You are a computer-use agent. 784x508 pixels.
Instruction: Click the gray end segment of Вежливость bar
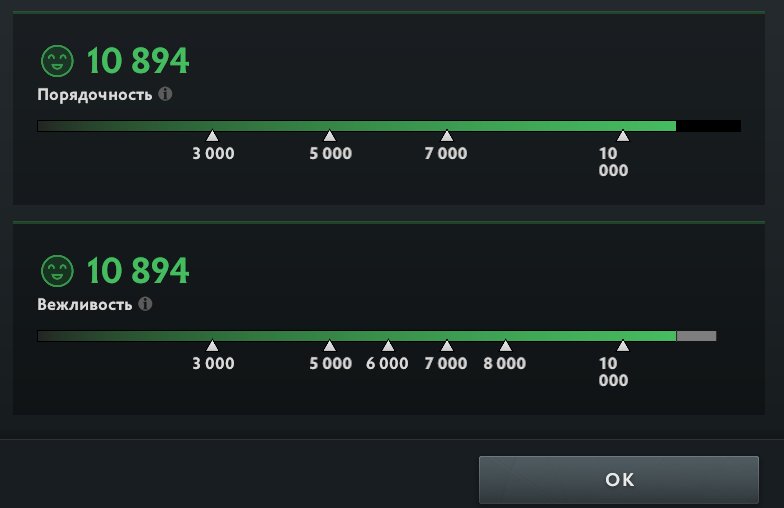pos(696,336)
